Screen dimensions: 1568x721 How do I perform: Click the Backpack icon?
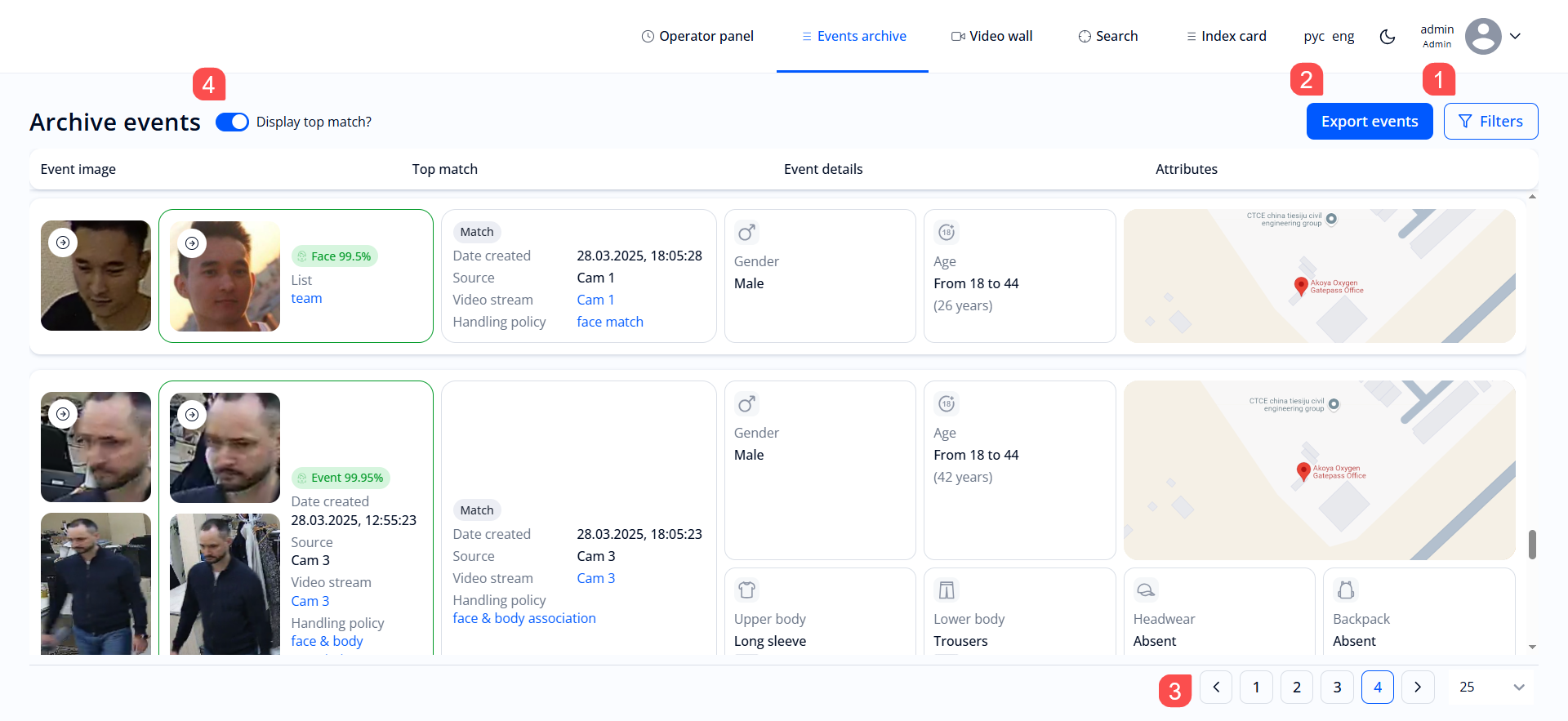pos(1346,590)
